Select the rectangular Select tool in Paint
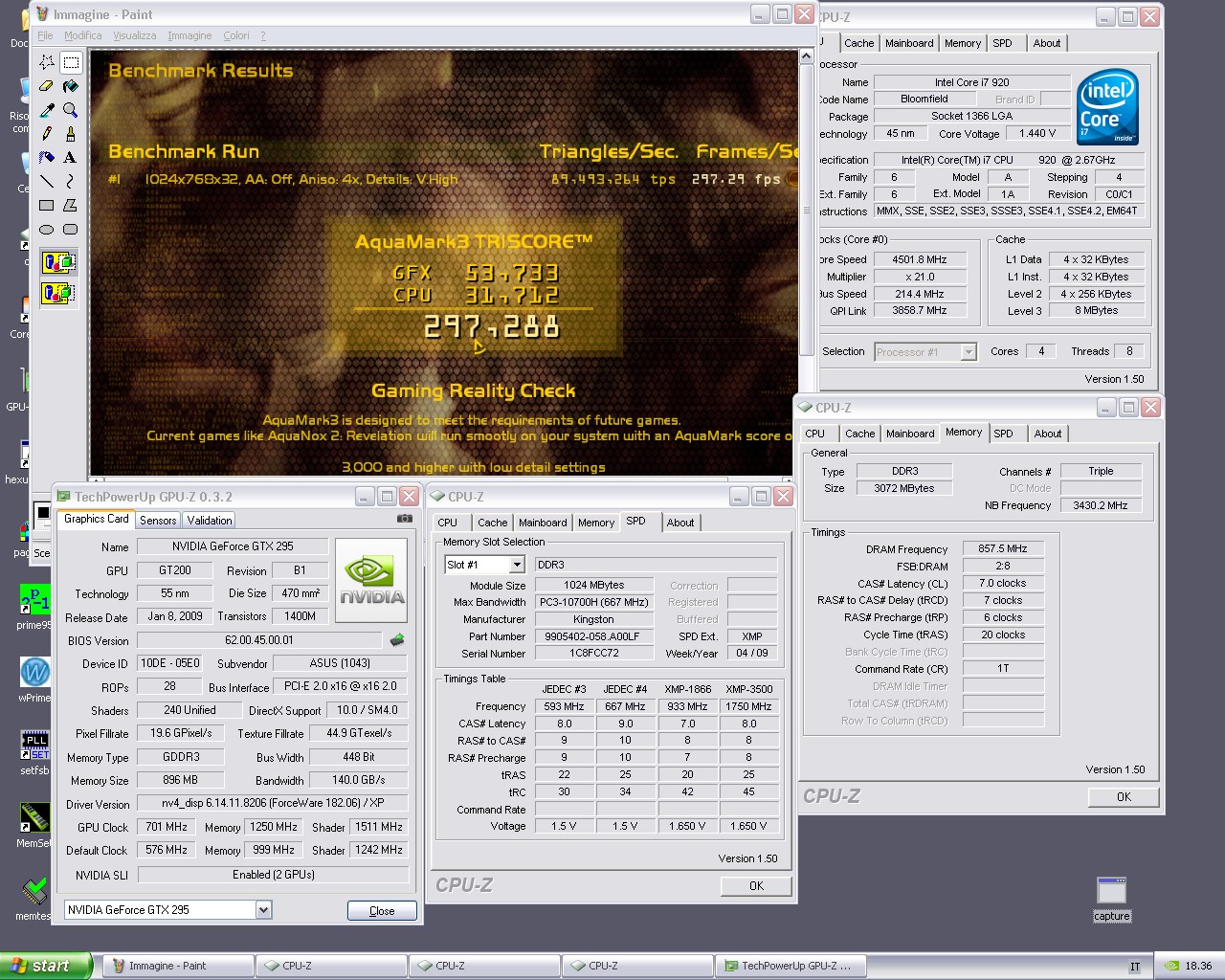Viewport: 1225px width, 980px height. (71, 62)
